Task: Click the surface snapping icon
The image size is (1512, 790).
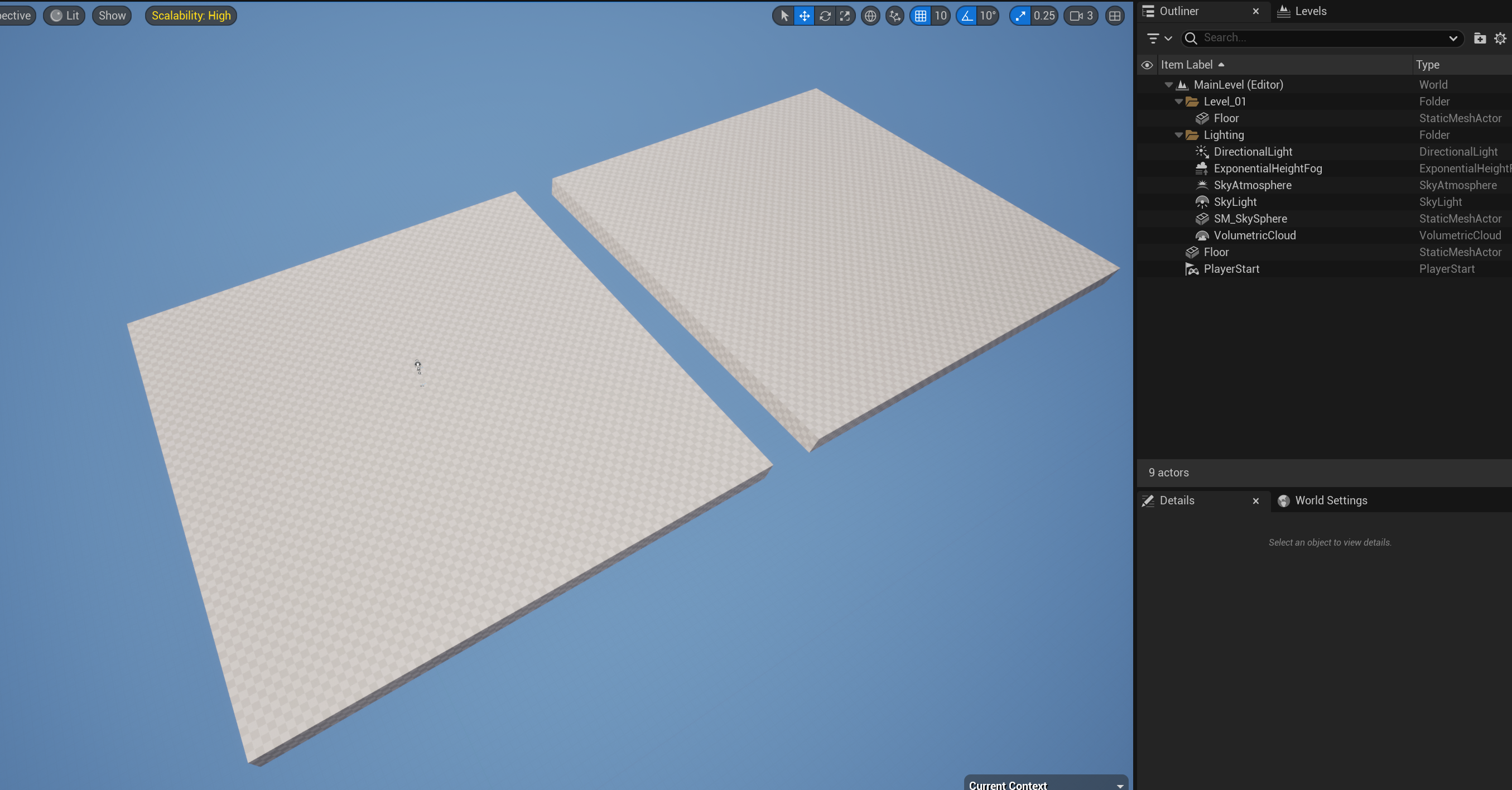Action: pos(894,16)
